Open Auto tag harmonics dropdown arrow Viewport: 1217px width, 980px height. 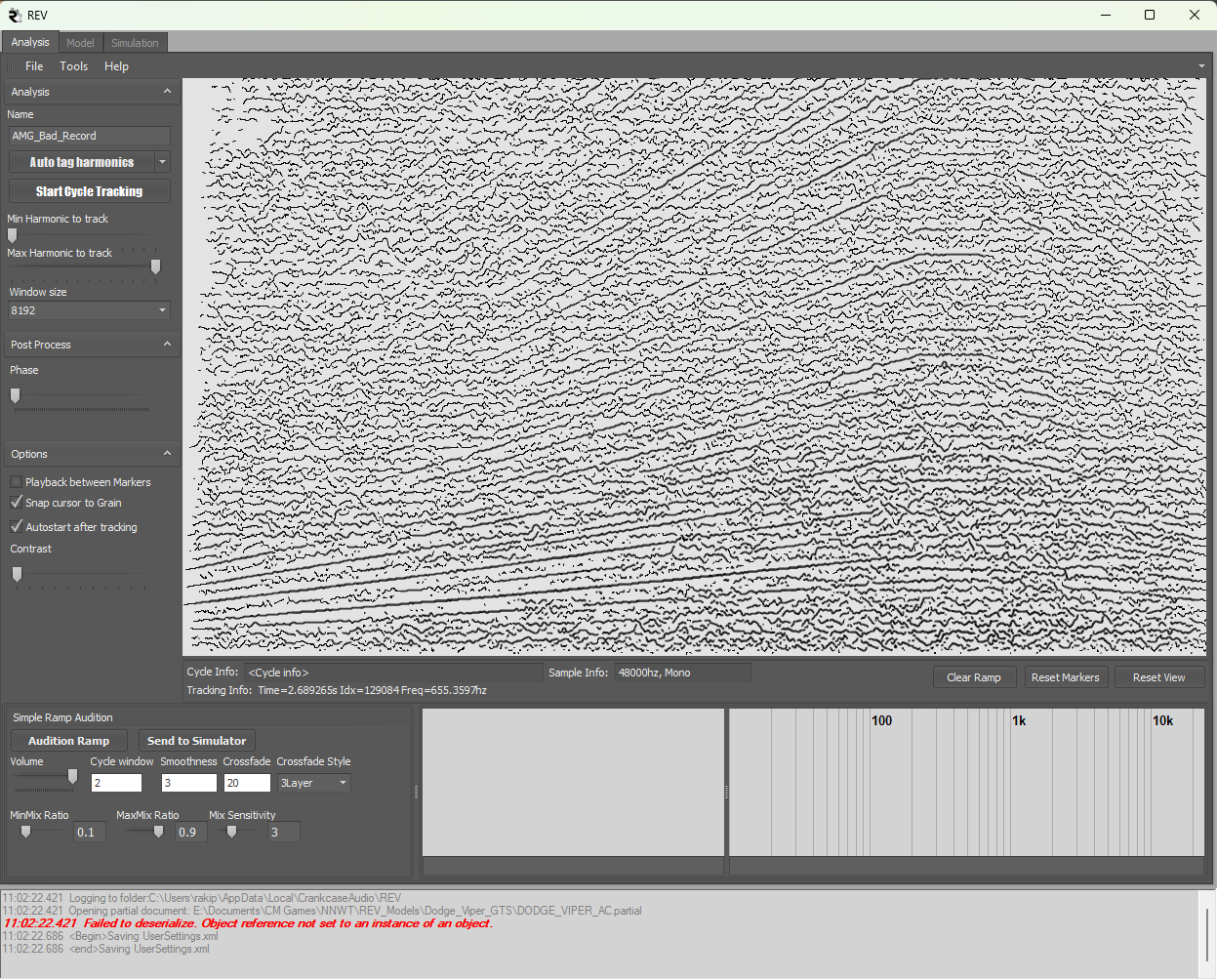(x=163, y=162)
